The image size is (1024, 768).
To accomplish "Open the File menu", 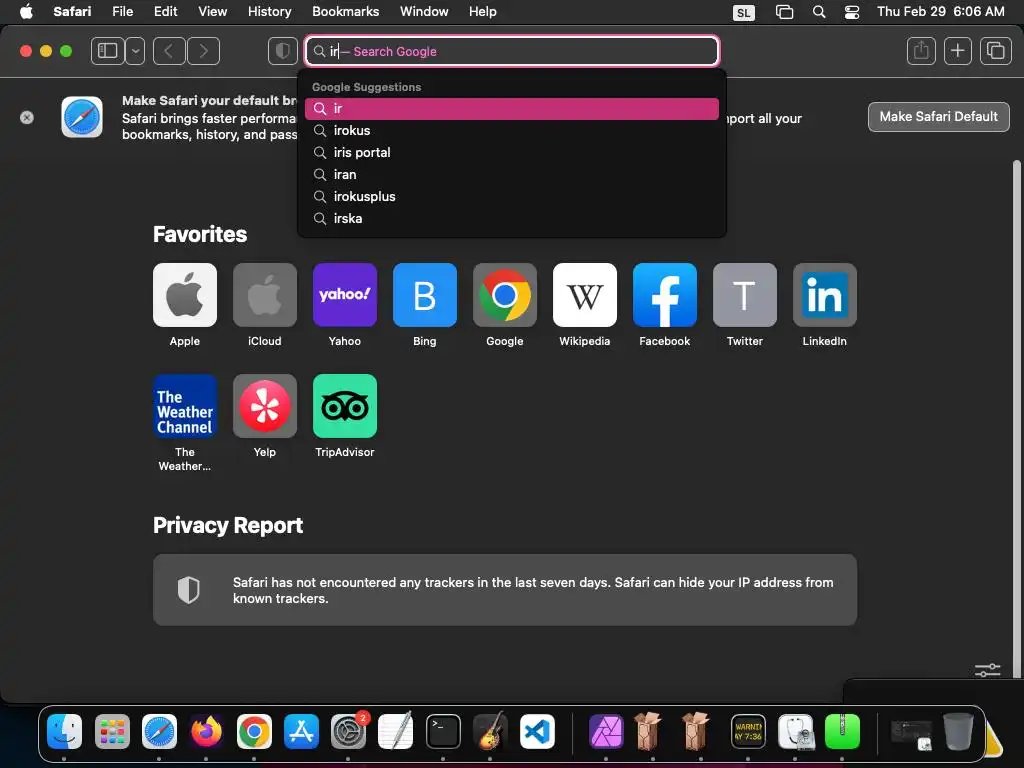I will coord(122,12).
